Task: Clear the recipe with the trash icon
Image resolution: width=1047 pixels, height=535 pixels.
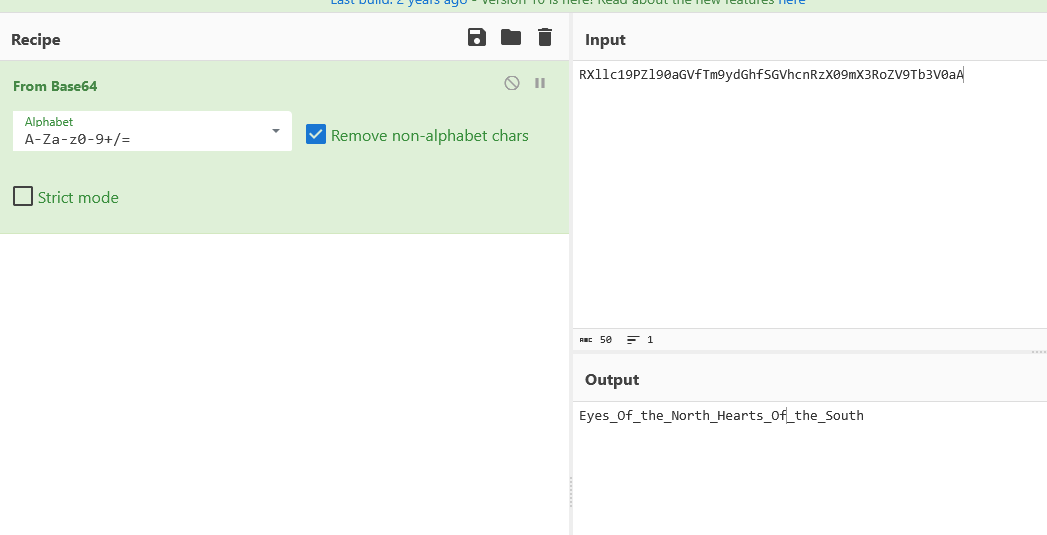Action: 545,38
